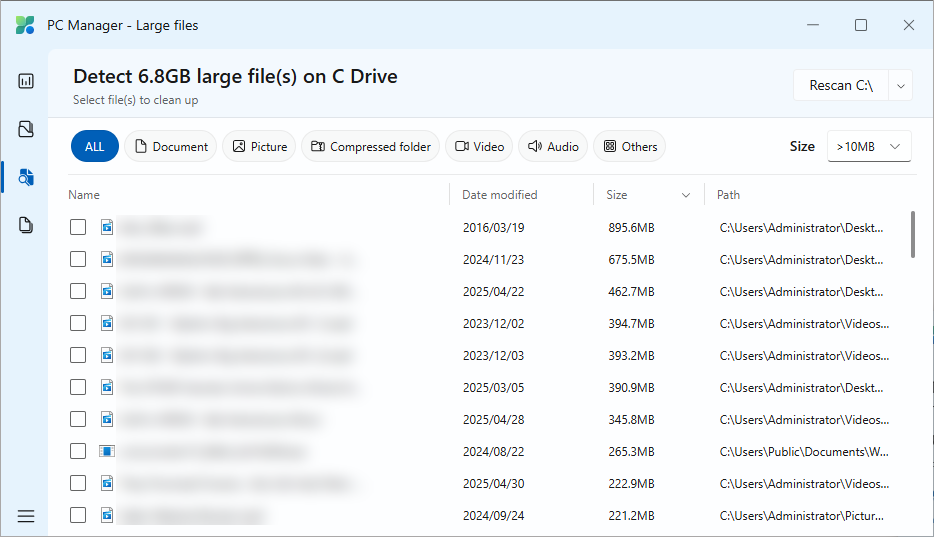Filter by Others file type
Screen dimensions: 934x537
630,146
